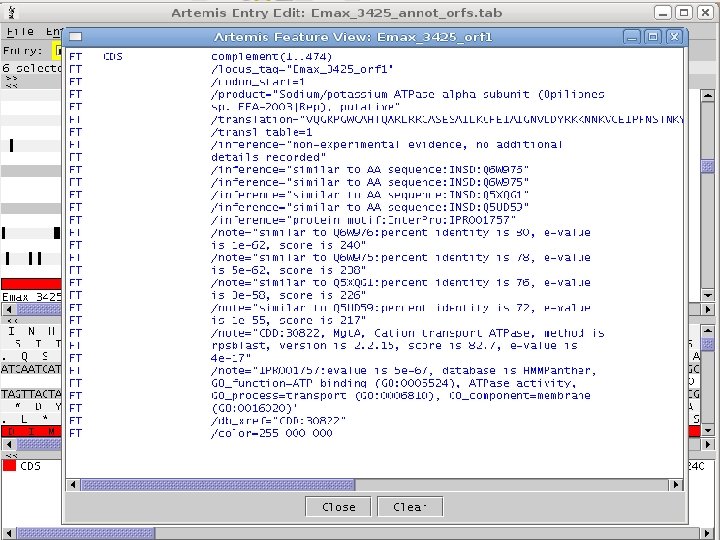Viewport: 720px width, 540px height.
Task: Click the red feature bar in overview
Action: [x=31, y=284]
